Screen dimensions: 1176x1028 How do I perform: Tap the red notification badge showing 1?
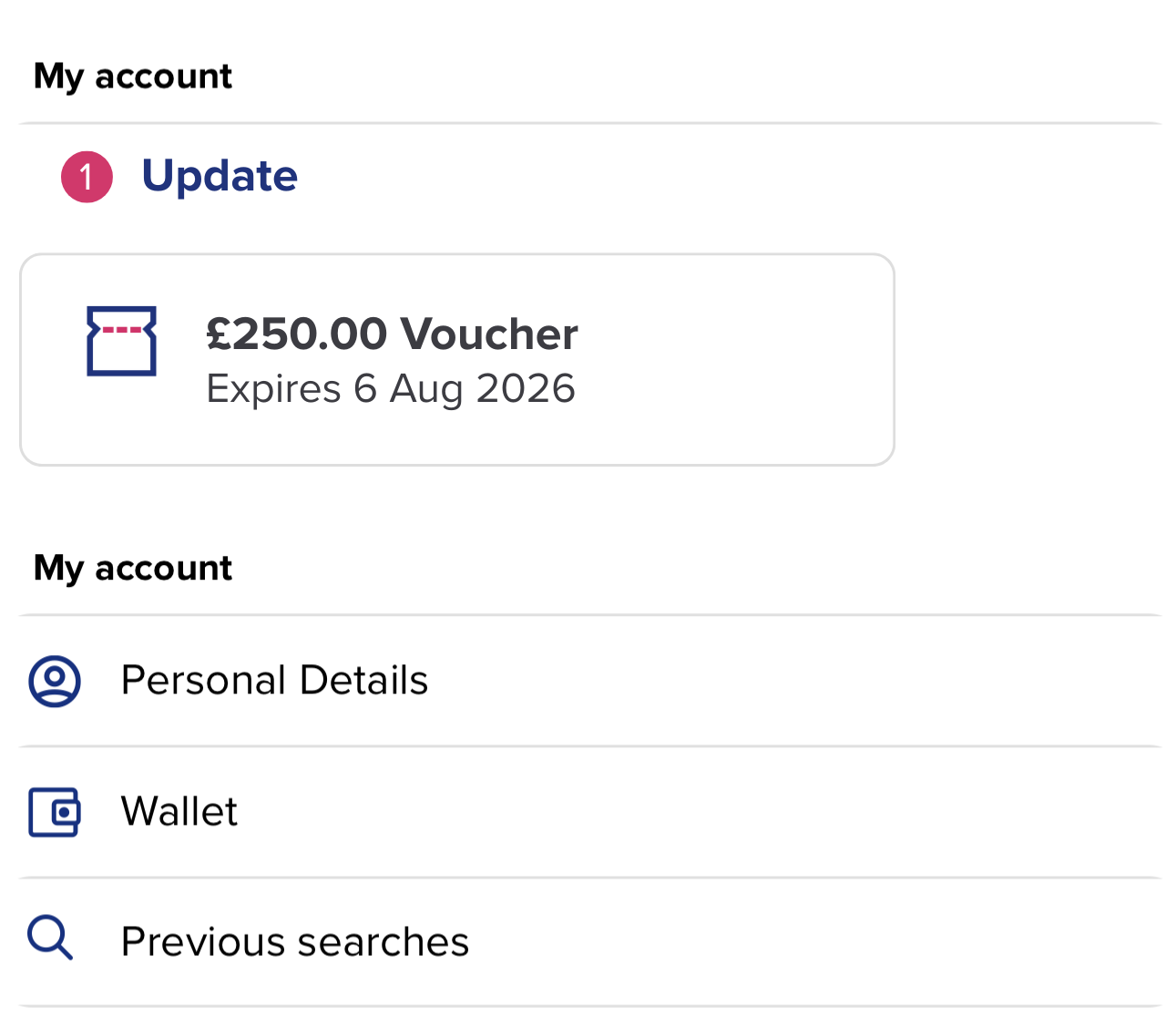tap(87, 177)
